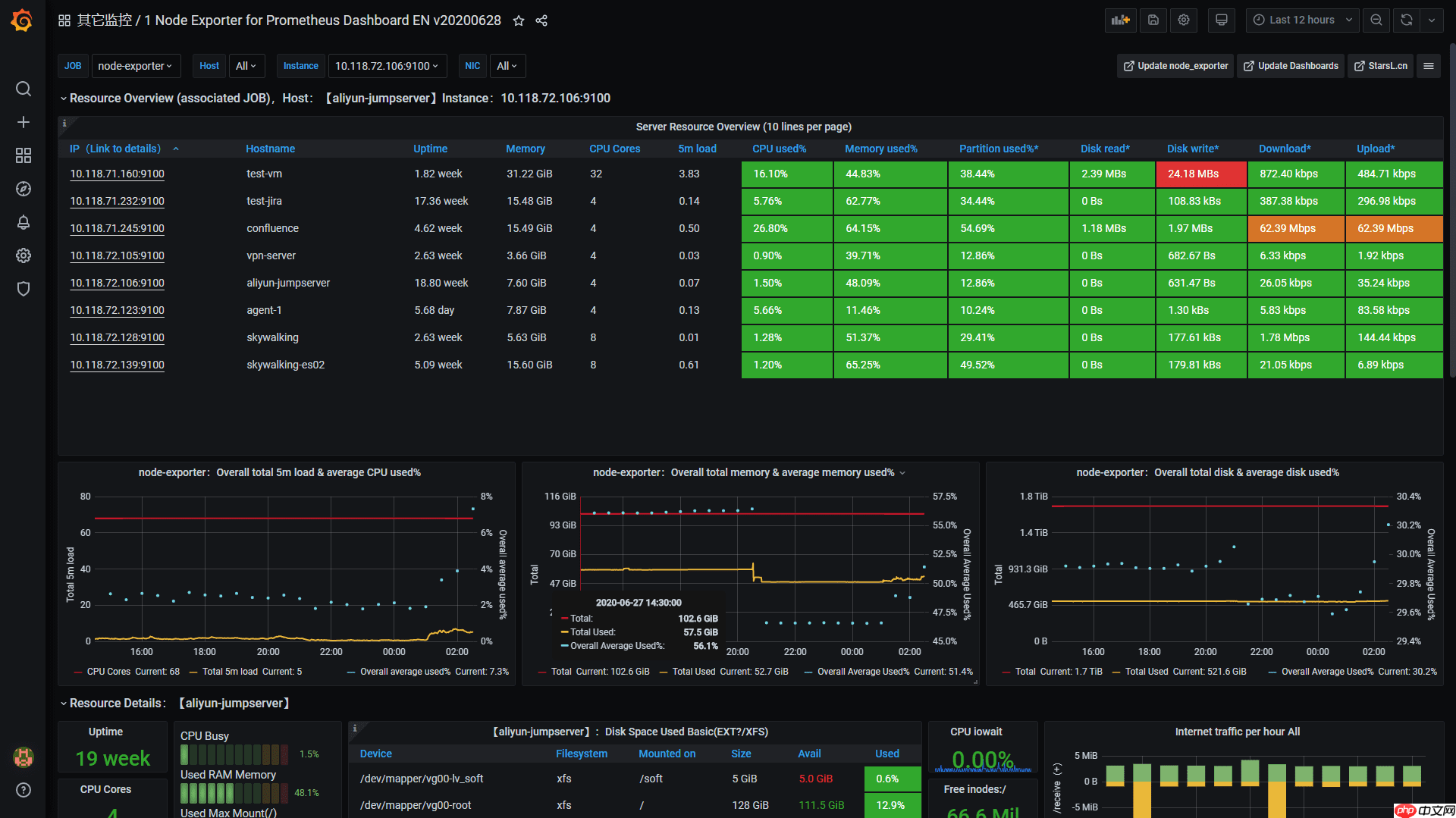Open the Explore compass icon
Screen dimensions: 1456x818
(x=24, y=189)
